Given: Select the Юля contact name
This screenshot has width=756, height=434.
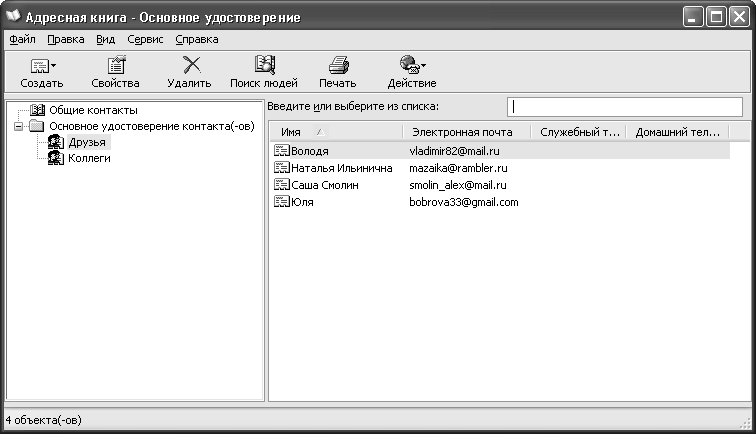Looking at the screenshot, I should click(x=302, y=202).
